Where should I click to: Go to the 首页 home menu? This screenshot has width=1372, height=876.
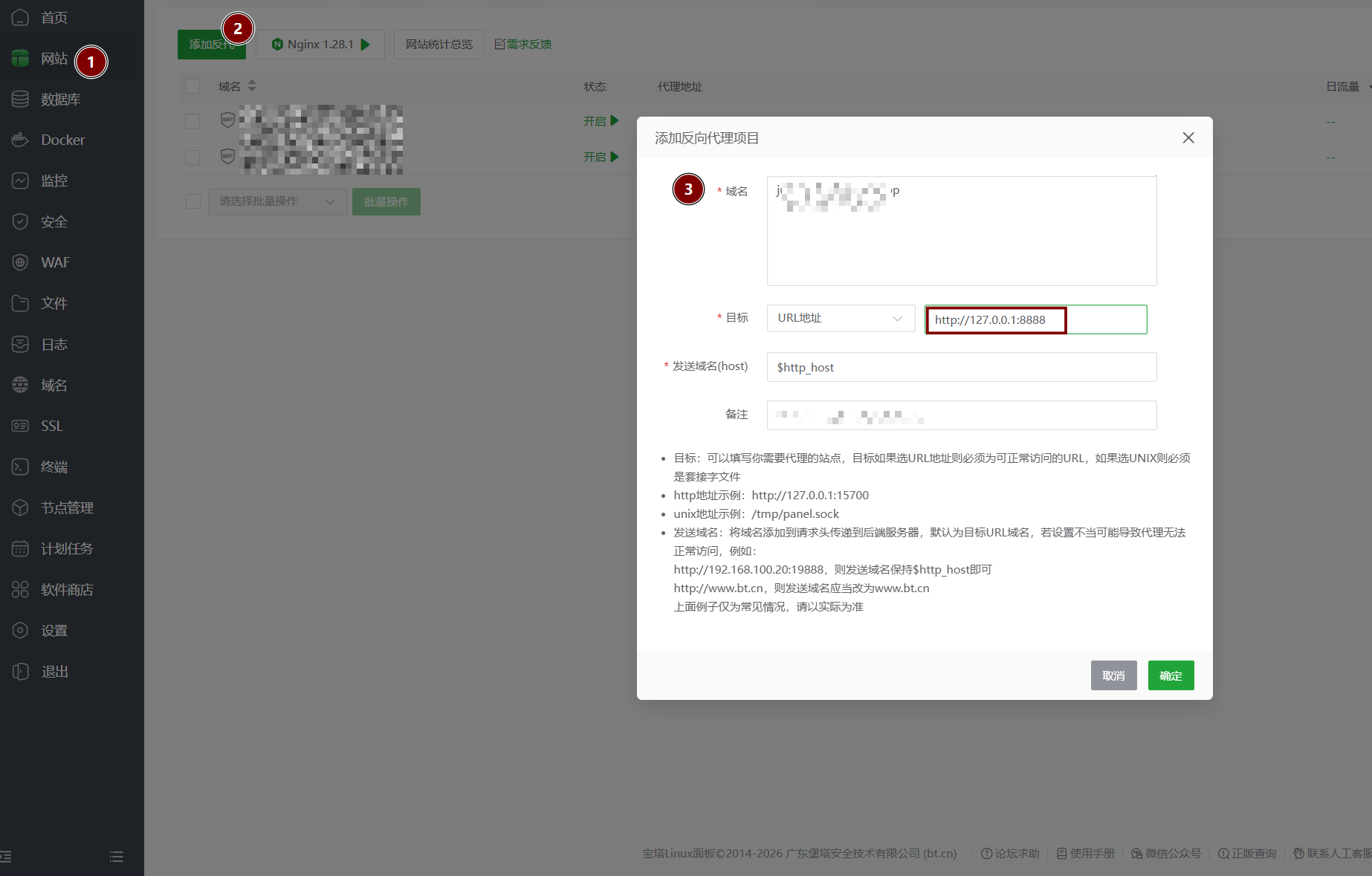point(54,17)
